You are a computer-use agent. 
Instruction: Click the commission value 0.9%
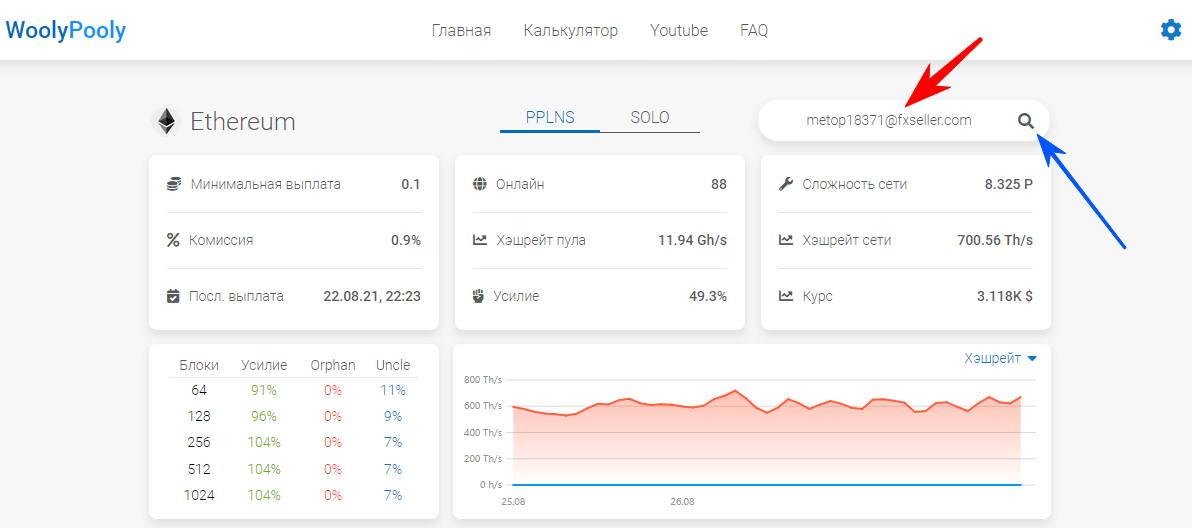[x=406, y=240]
